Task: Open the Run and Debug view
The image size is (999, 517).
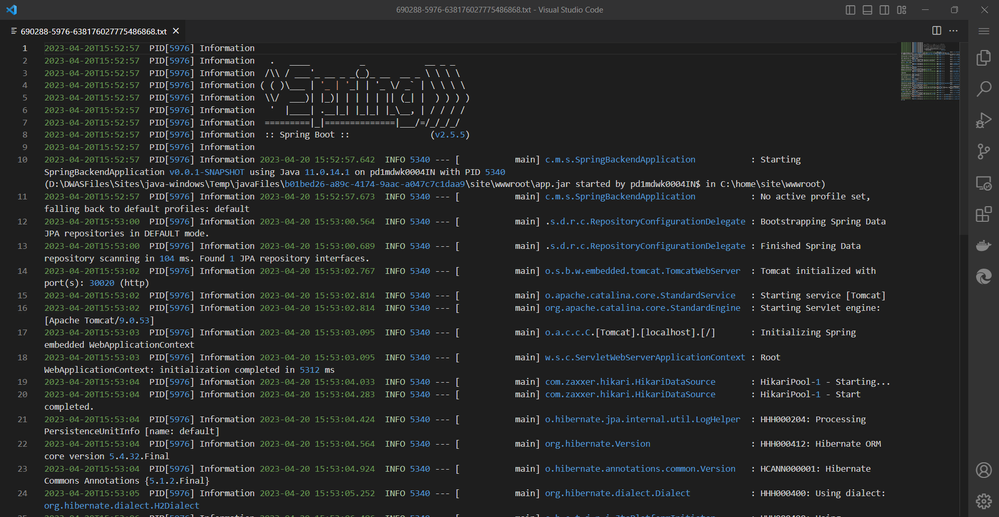Action: click(x=984, y=120)
